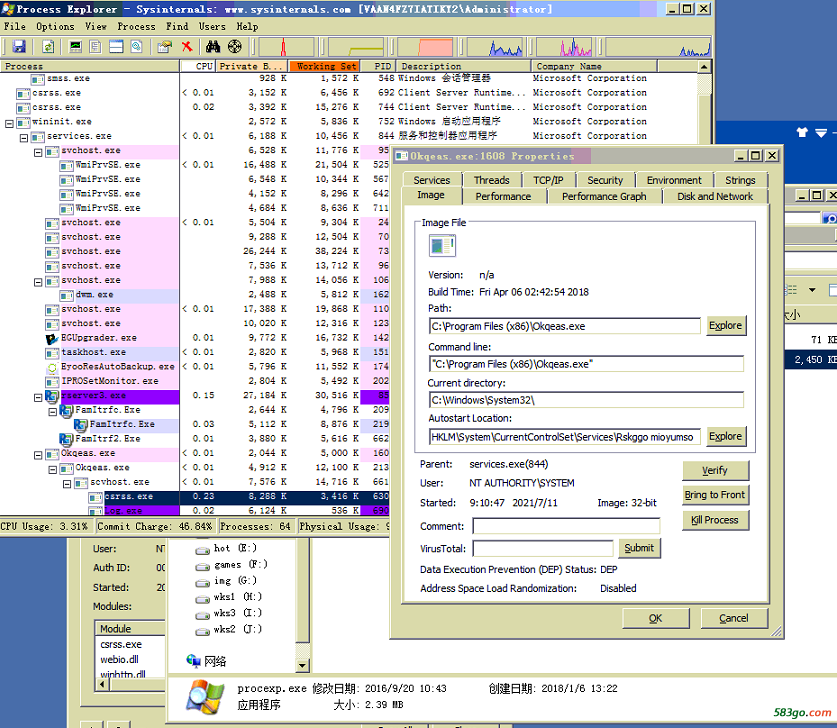
Task: Select the highlighted csrss.exe process row under scvhost.exe
Action: click(194, 496)
